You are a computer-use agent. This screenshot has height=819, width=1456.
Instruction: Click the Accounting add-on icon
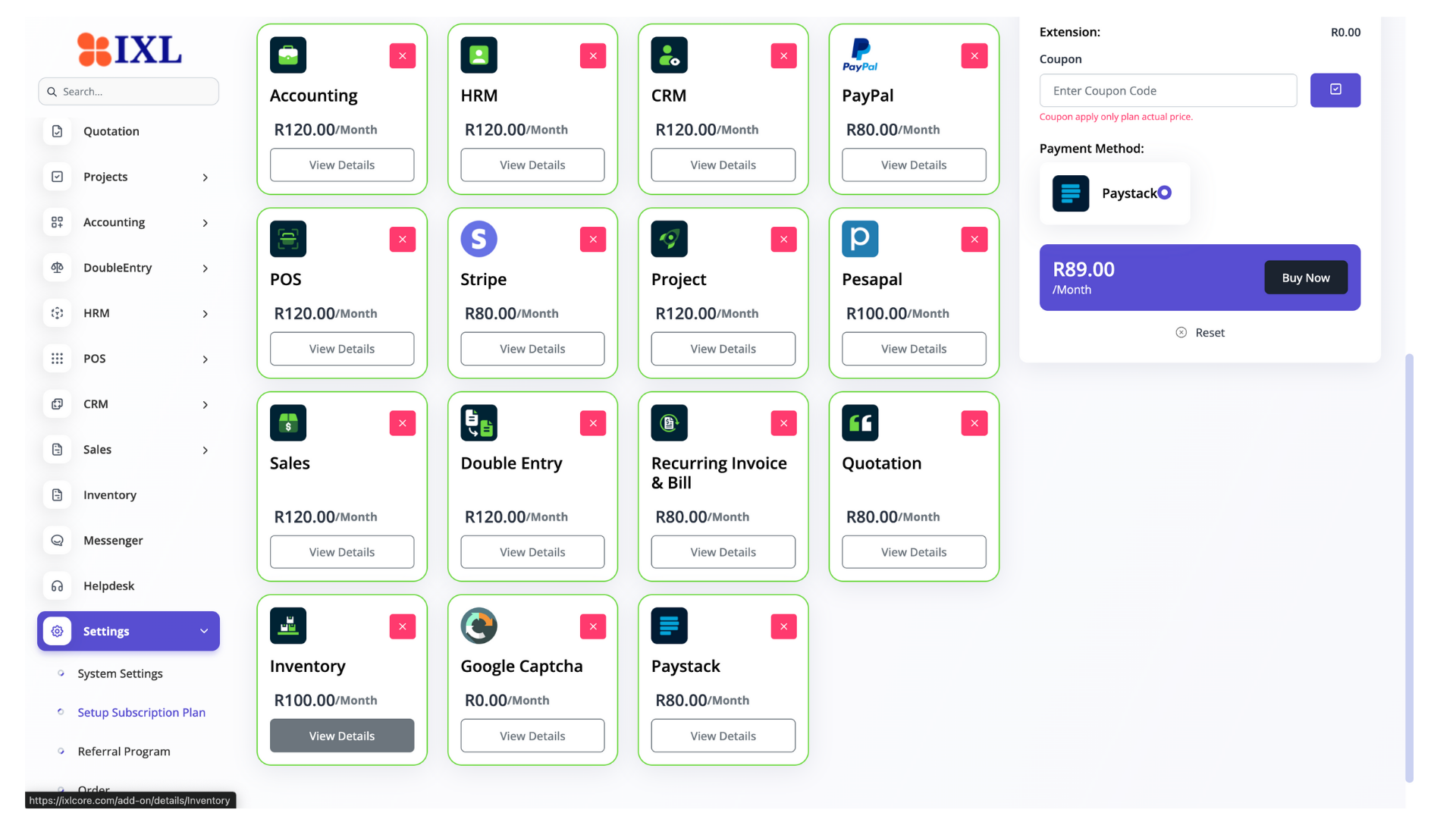tap(288, 55)
